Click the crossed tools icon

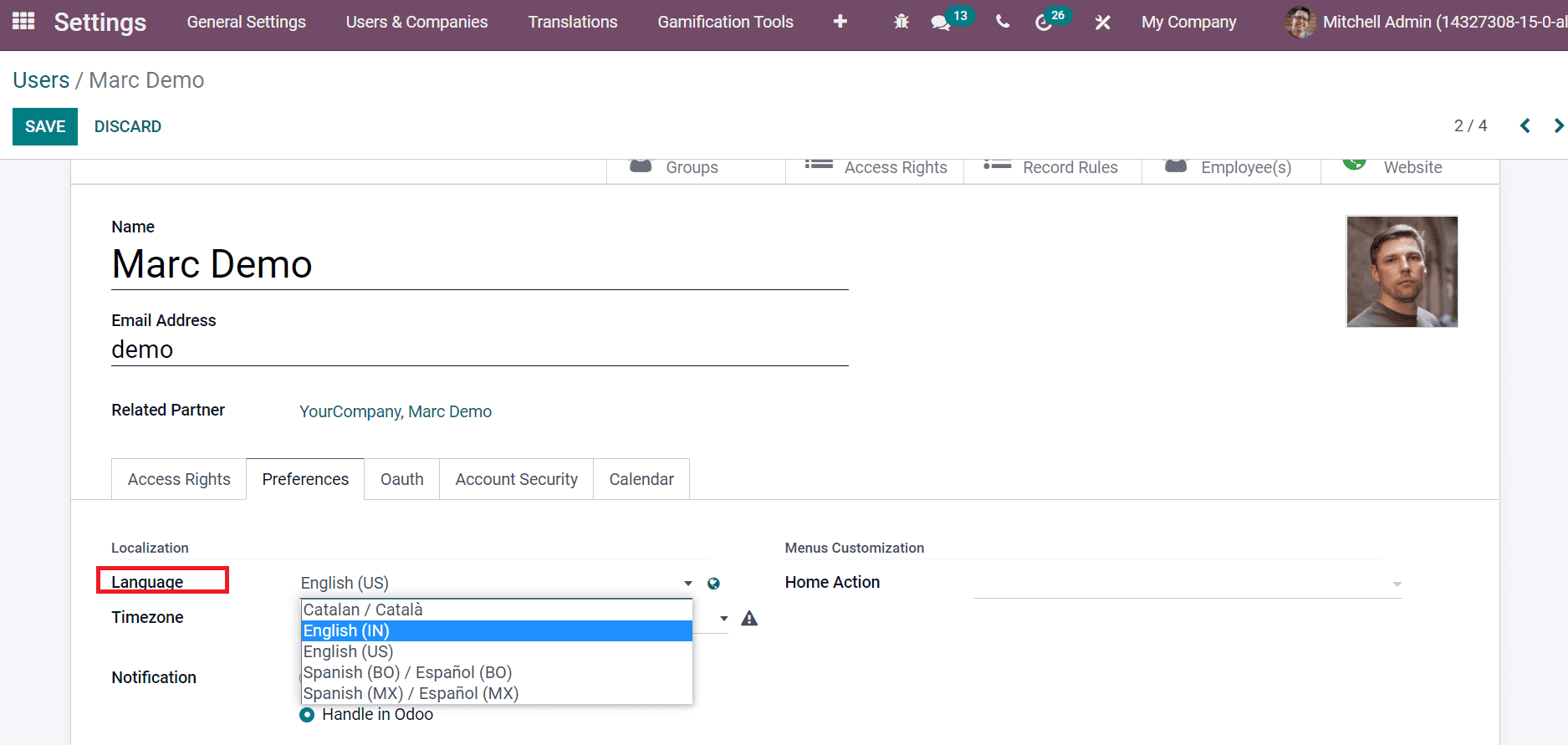coord(1103,23)
